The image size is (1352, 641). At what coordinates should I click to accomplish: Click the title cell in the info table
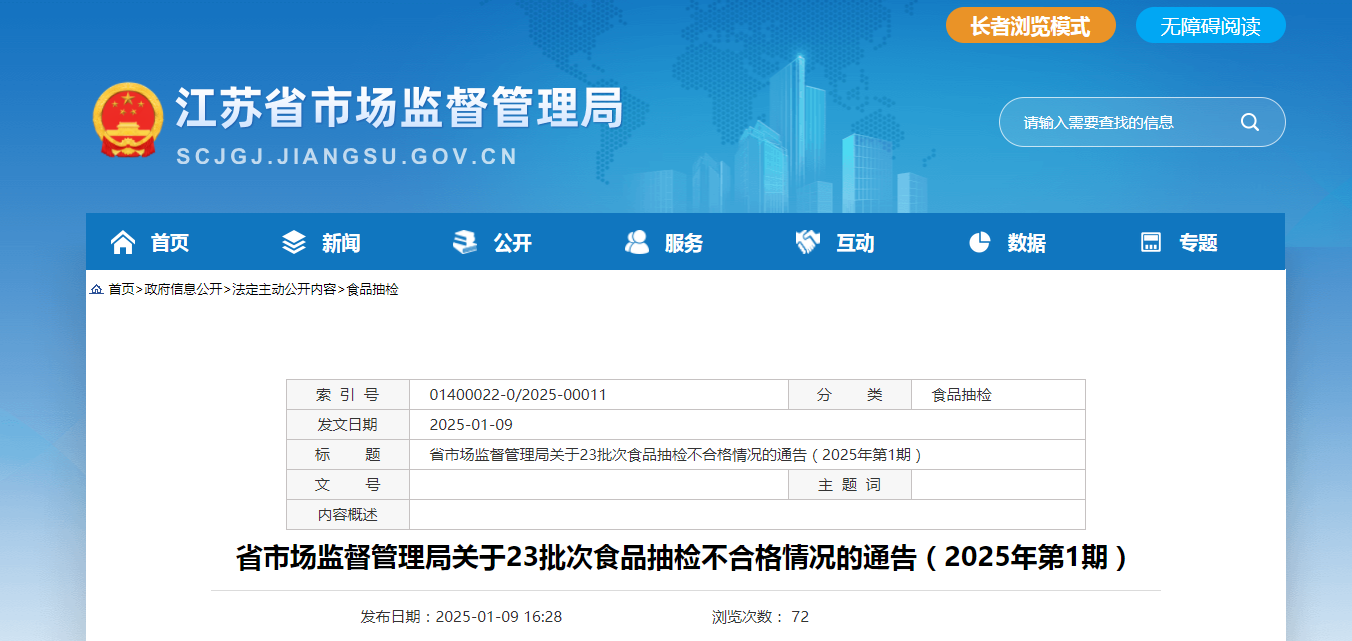click(747, 455)
